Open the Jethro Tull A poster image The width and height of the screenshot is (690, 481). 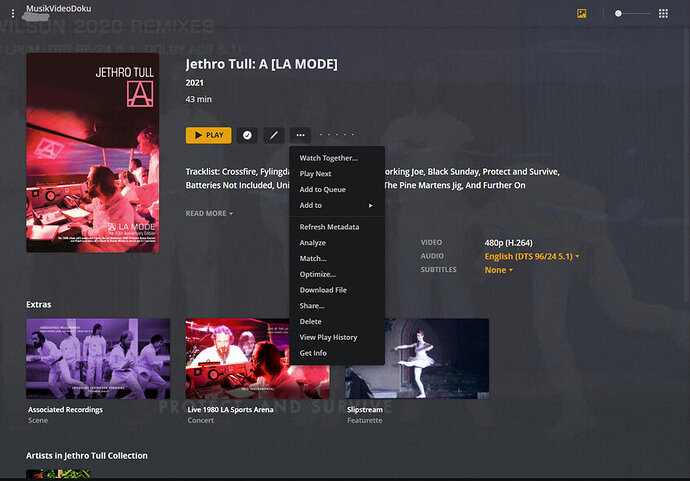pyautogui.click(x=92, y=153)
